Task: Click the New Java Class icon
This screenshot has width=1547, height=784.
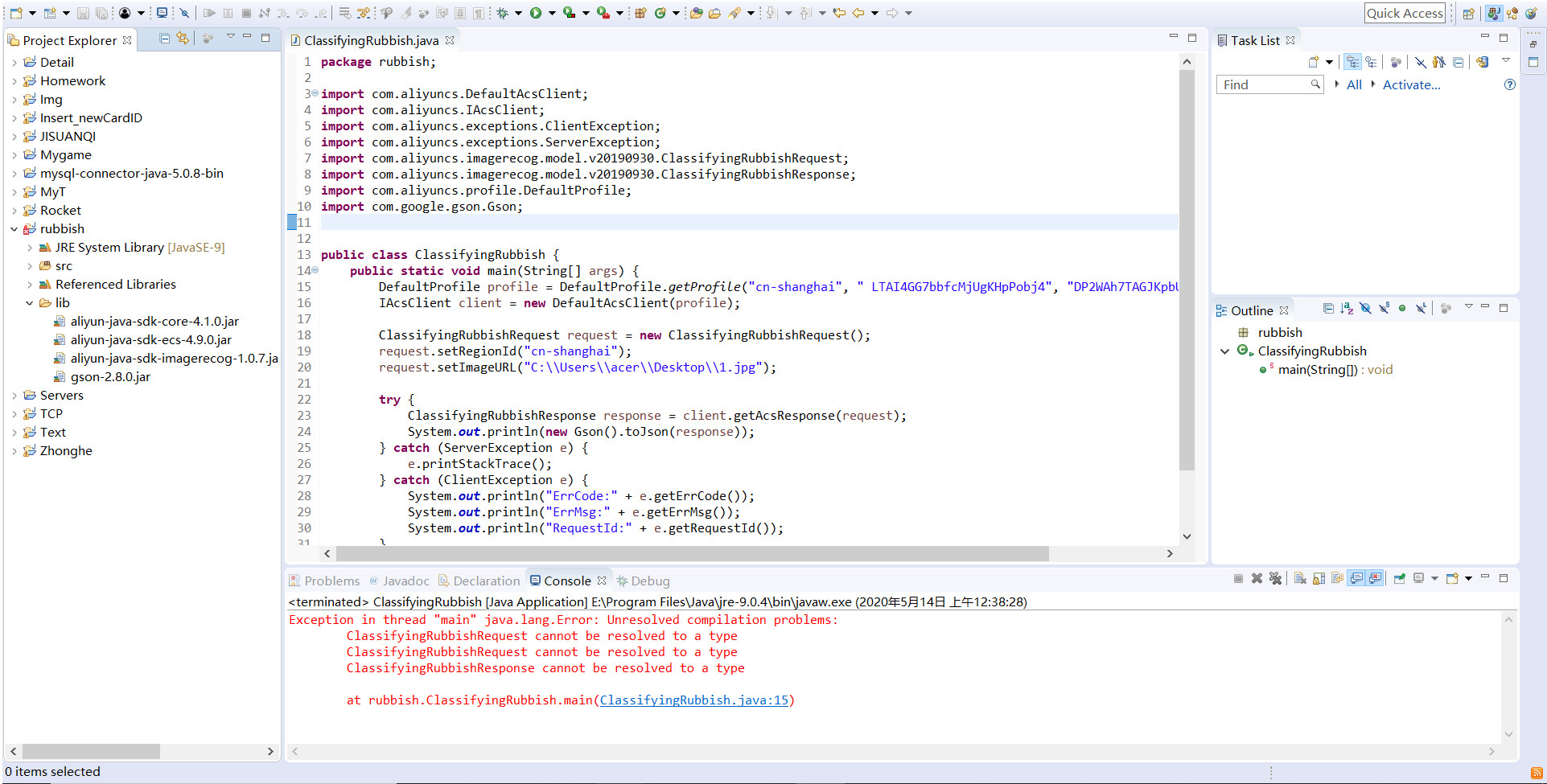Action: tap(660, 13)
